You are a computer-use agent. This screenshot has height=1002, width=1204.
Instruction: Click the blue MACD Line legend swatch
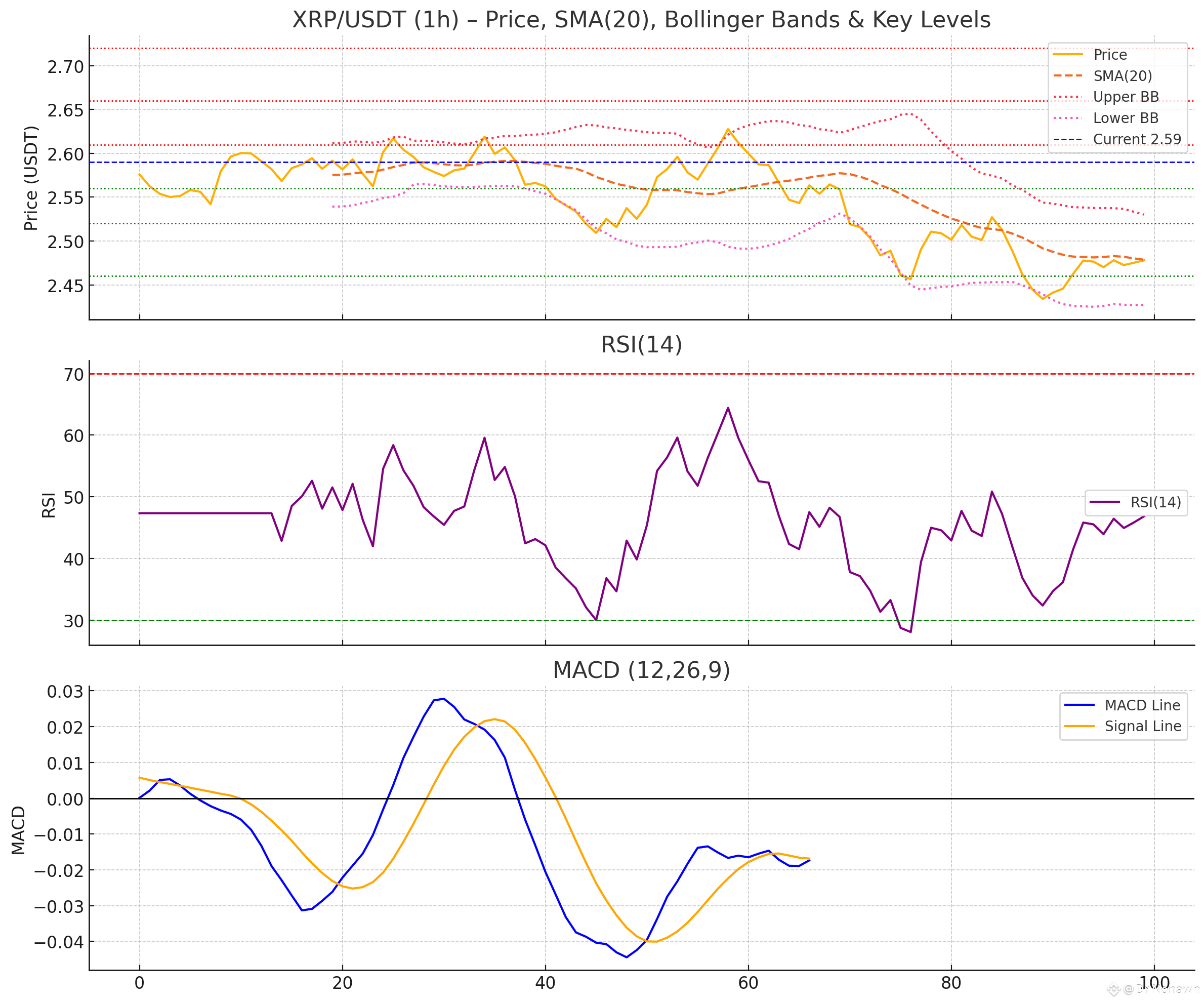[x=1079, y=705]
